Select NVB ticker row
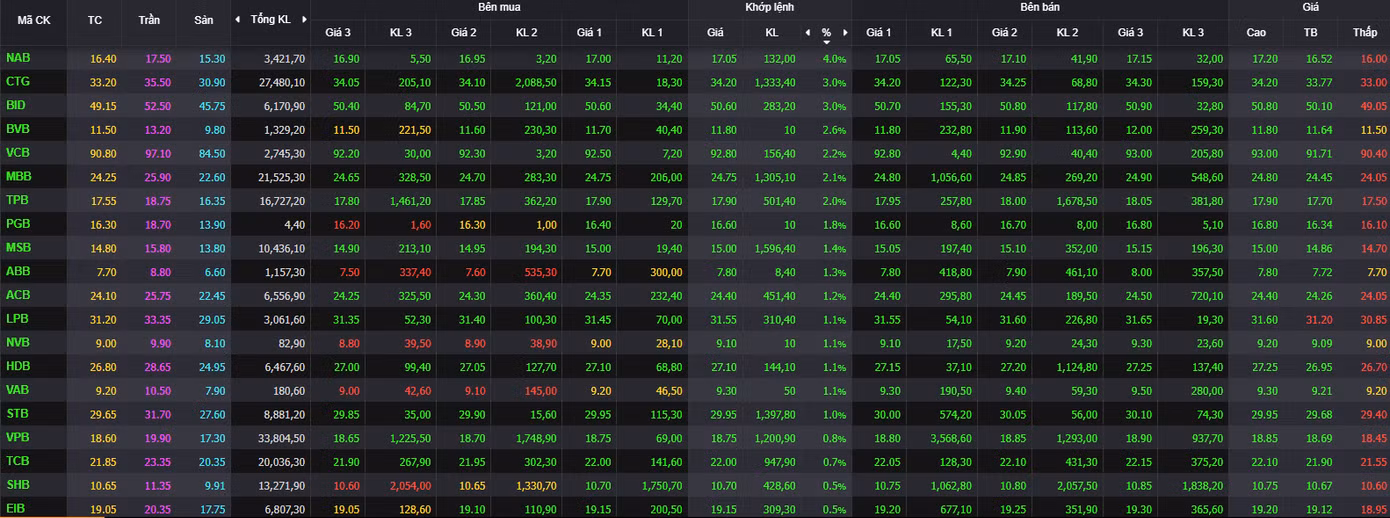 tap(695, 343)
